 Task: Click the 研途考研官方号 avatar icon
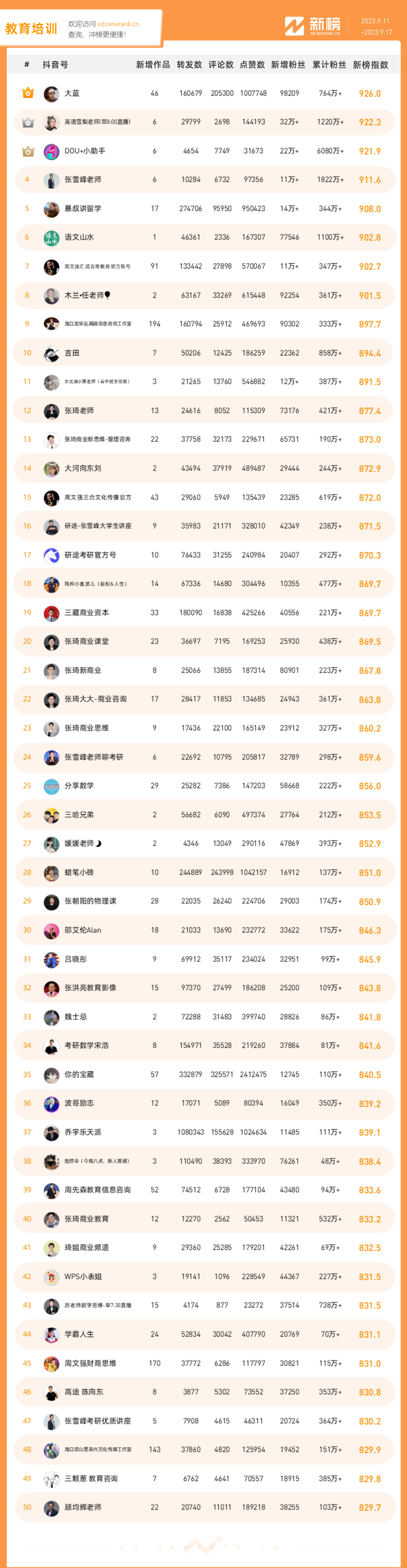coord(51,555)
